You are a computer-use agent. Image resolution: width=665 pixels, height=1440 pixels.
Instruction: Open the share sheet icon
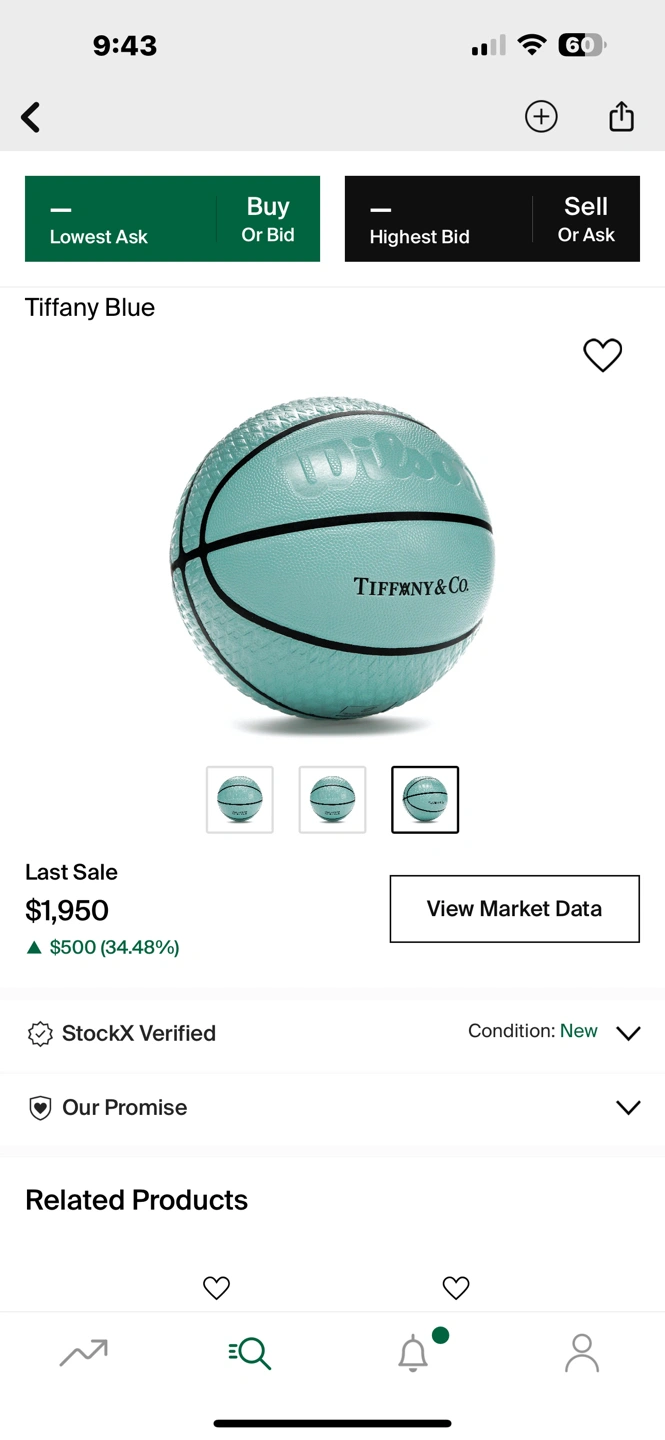click(x=621, y=116)
